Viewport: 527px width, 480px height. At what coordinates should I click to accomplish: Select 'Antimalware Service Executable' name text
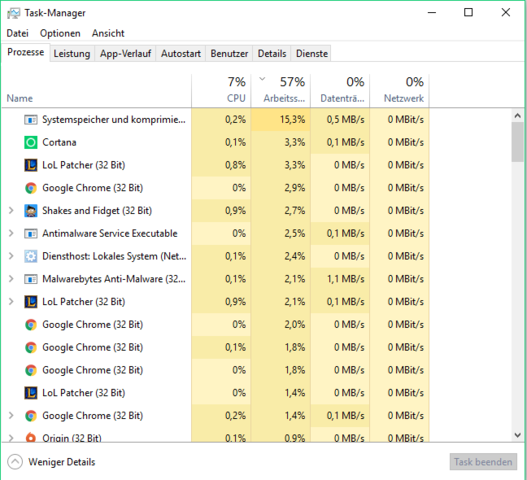tap(110, 234)
